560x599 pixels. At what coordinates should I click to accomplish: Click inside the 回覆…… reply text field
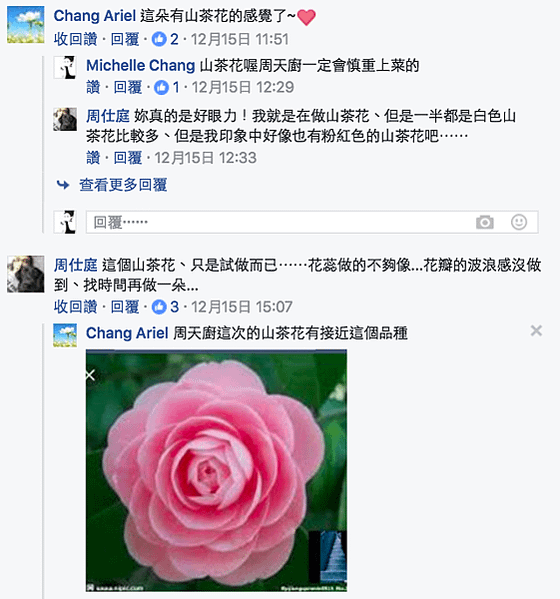[279, 222]
